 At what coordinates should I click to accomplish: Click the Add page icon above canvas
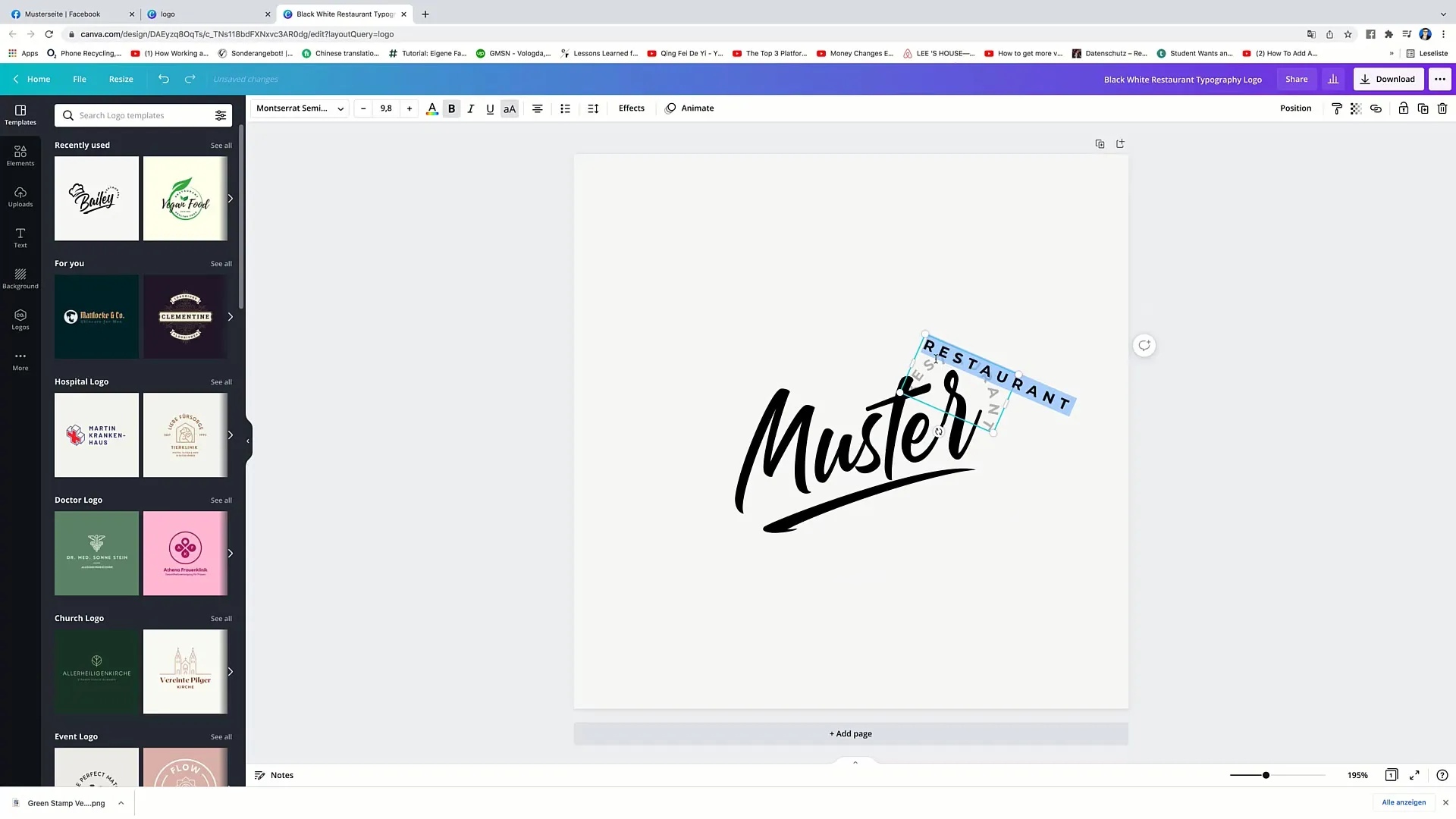(1120, 143)
